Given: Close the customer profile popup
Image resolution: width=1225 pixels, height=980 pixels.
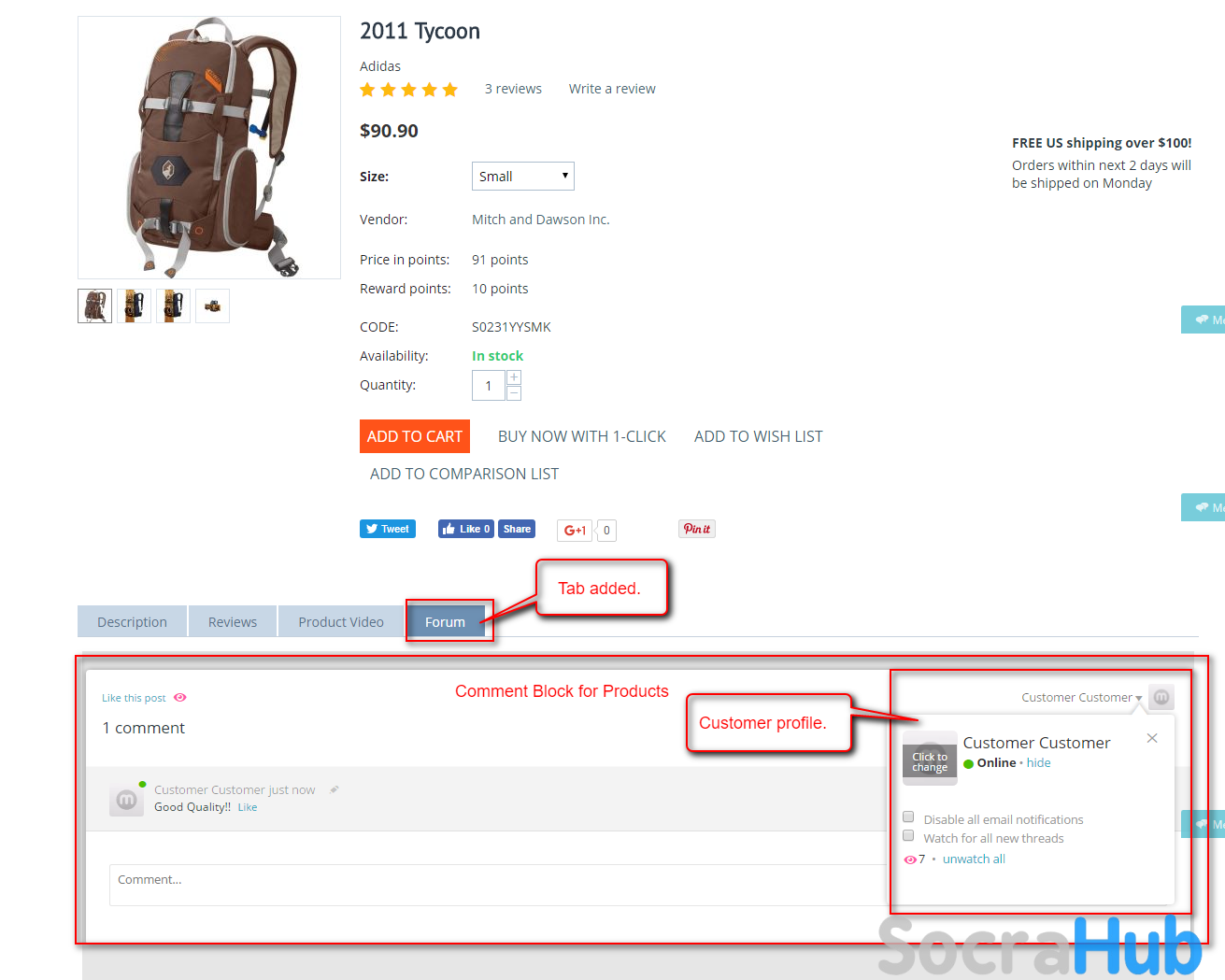Looking at the screenshot, I should pyautogui.click(x=1152, y=738).
